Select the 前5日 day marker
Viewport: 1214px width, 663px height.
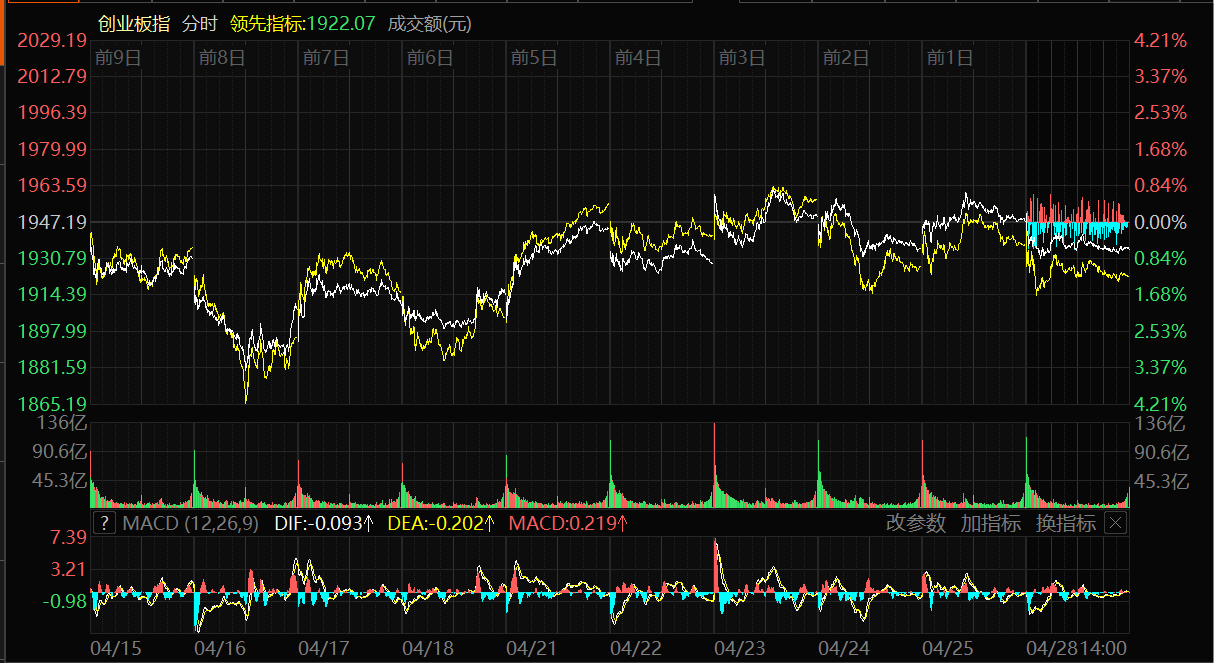(x=534, y=58)
